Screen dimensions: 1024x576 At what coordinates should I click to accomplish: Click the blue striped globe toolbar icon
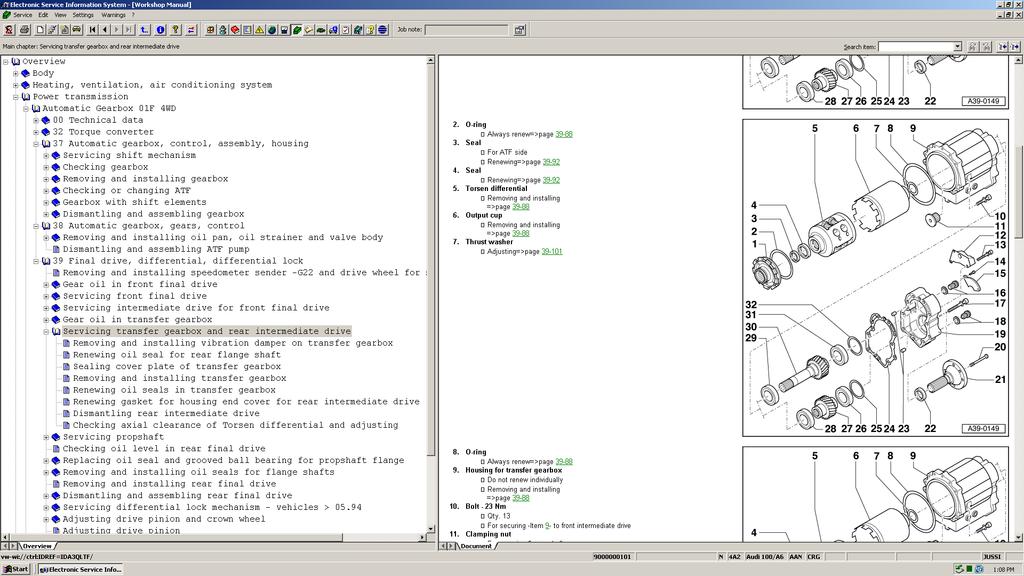pyautogui.click(x=382, y=30)
